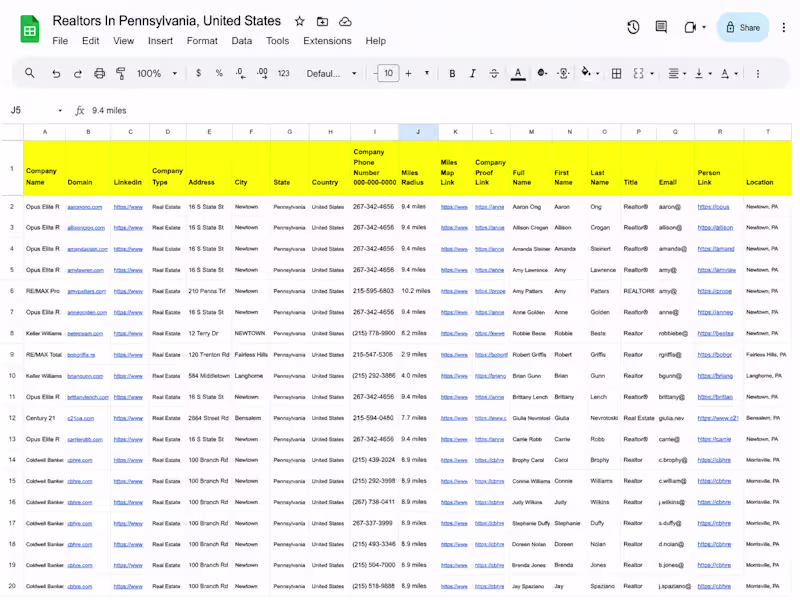
Task: Open the Extensions menu
Action: coord(327,41)
